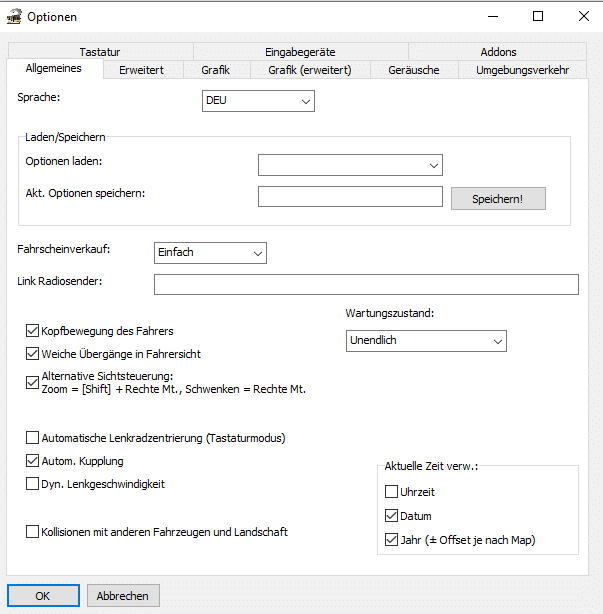
Task: Open the Tastatur tab
Action: [x=100, y=52]
